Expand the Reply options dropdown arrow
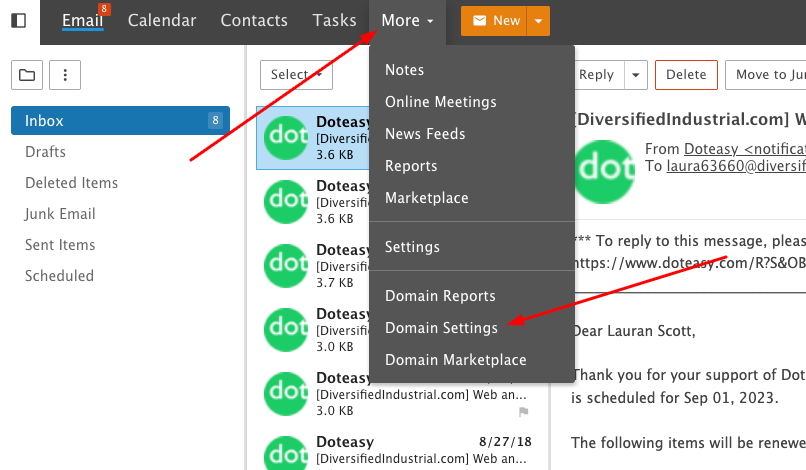 tap(636, 74)
